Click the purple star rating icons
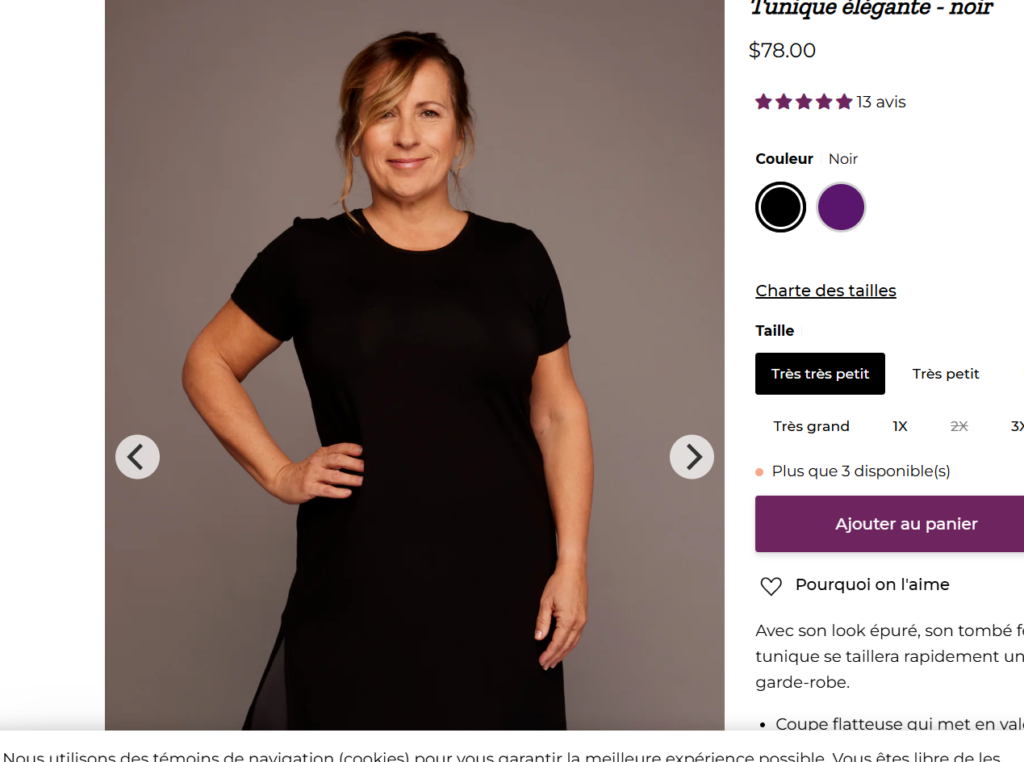The width and height of the screenshot is (1024, 762). tap(803, 102)
